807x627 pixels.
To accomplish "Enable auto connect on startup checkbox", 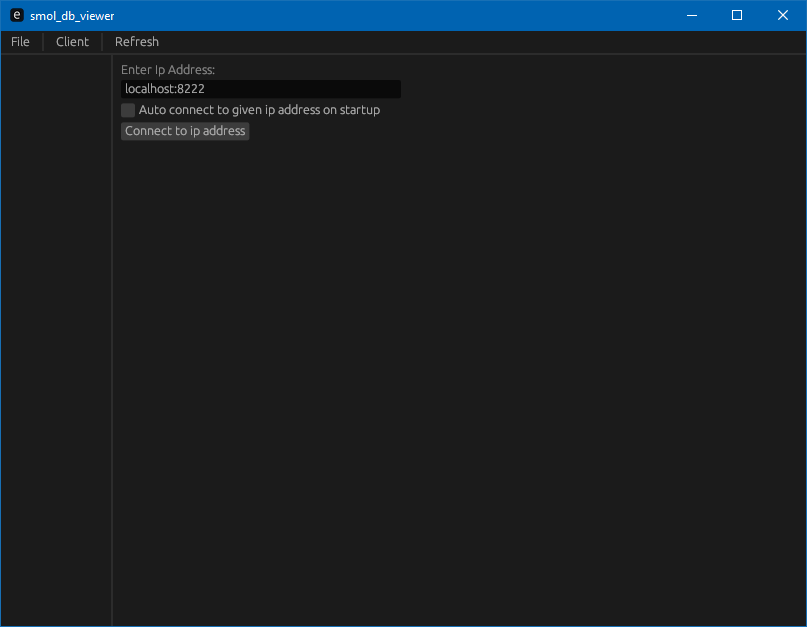I will 128,110.
